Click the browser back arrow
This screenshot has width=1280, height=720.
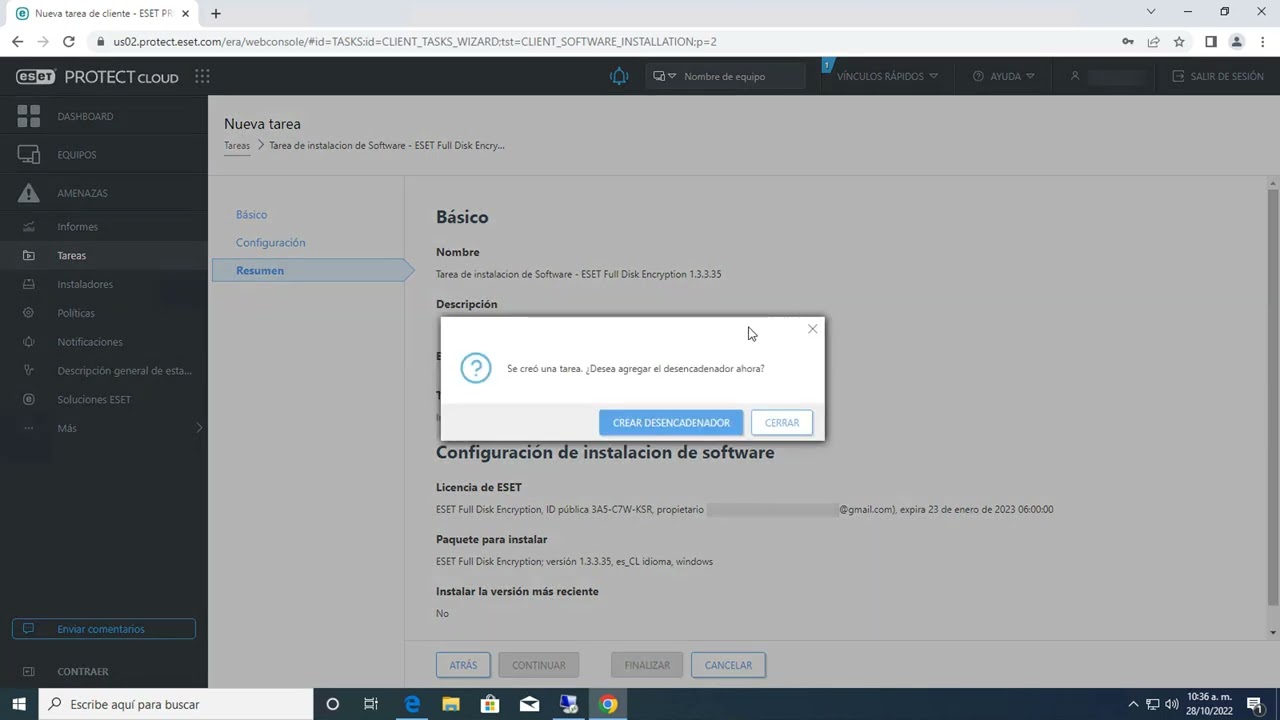(x=17, y=42)
